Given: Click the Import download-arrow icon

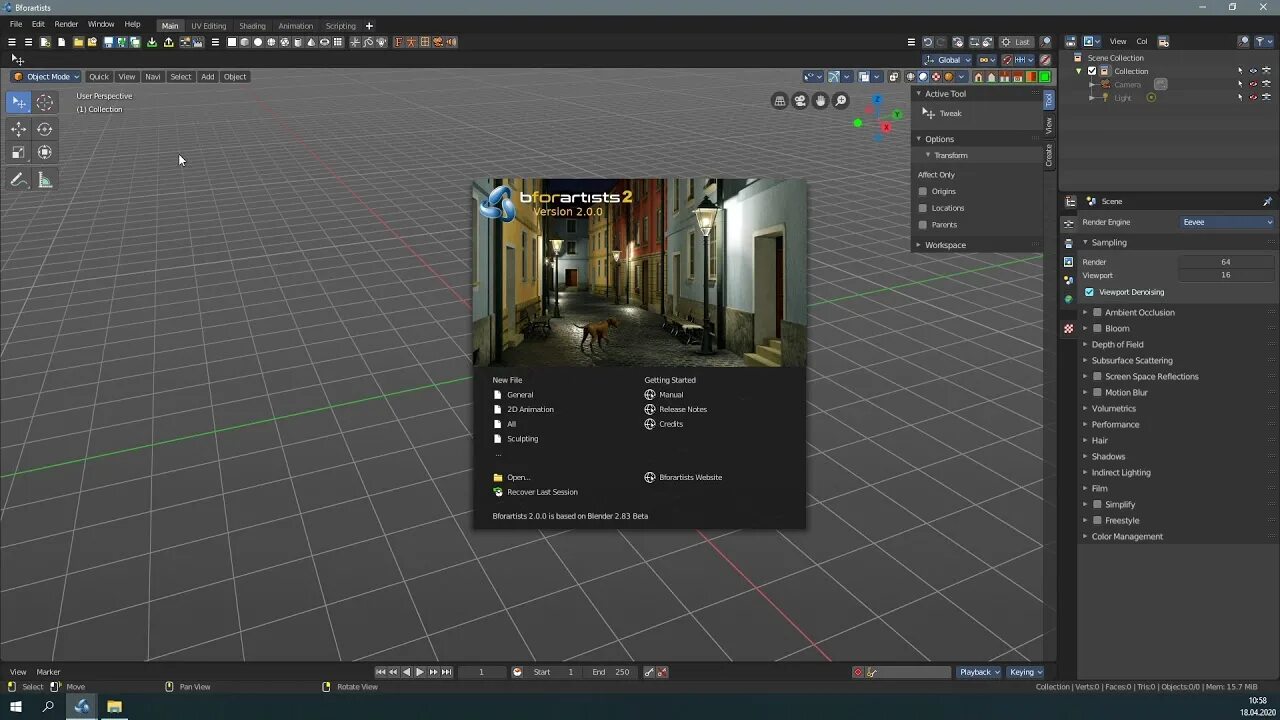Looking at the screenshot, I should click(x=152, y=42).
